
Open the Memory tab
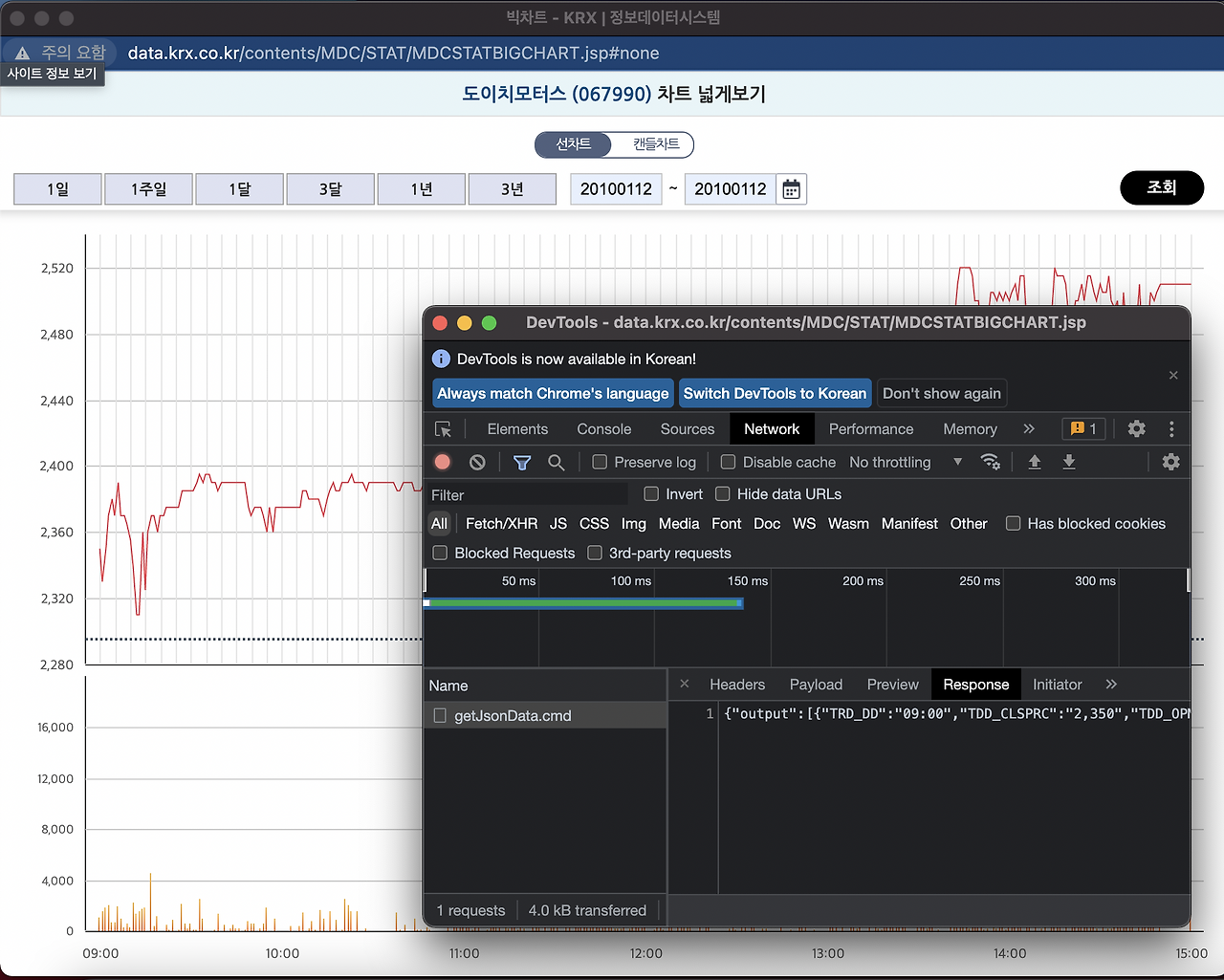[970, 429]
